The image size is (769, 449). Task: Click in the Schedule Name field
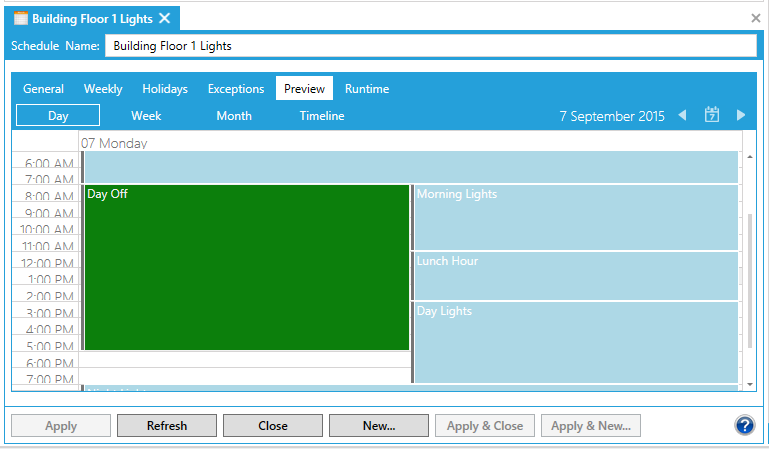[430, 46]
